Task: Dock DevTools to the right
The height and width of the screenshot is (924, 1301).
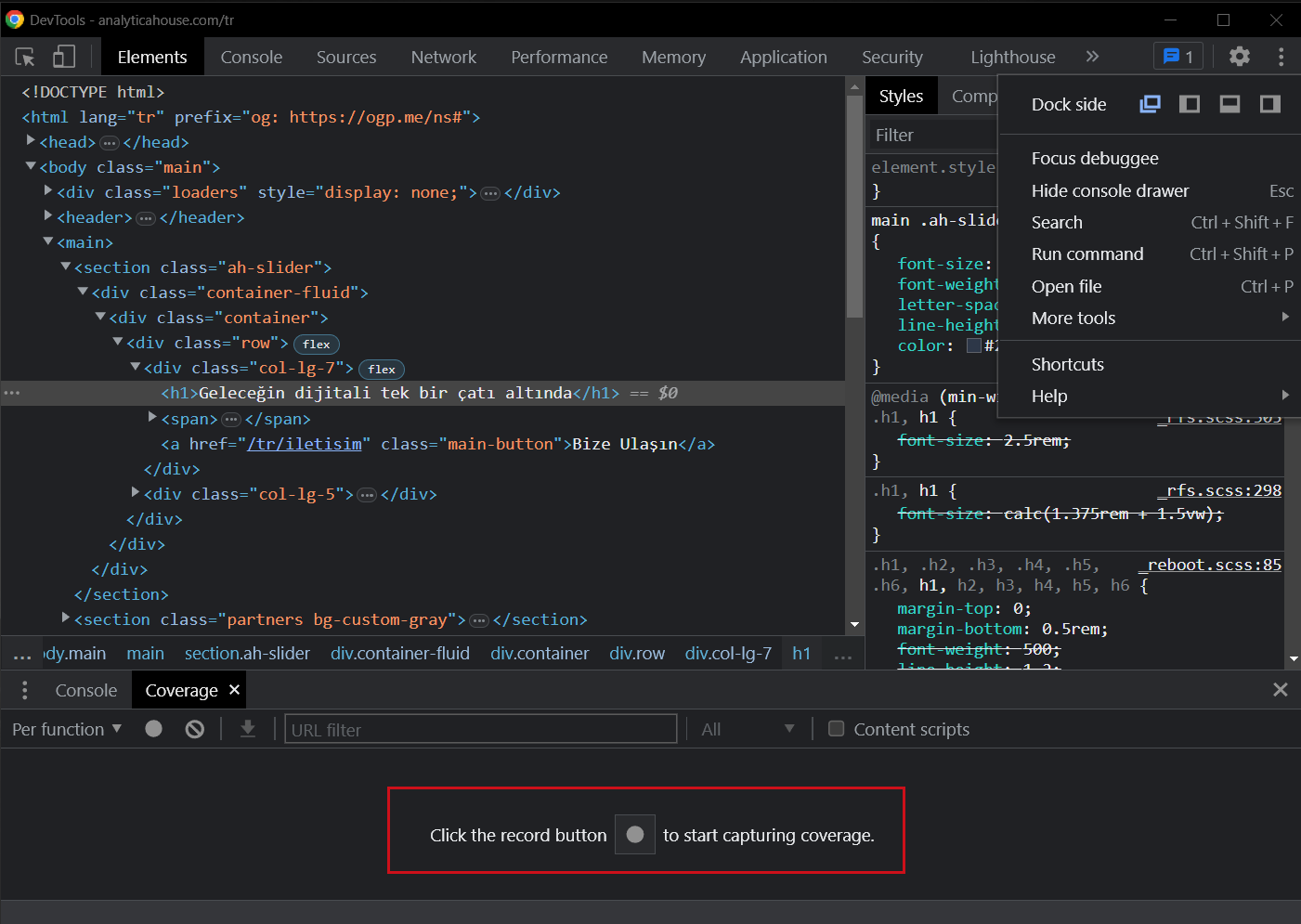Action: (1269, 104)
